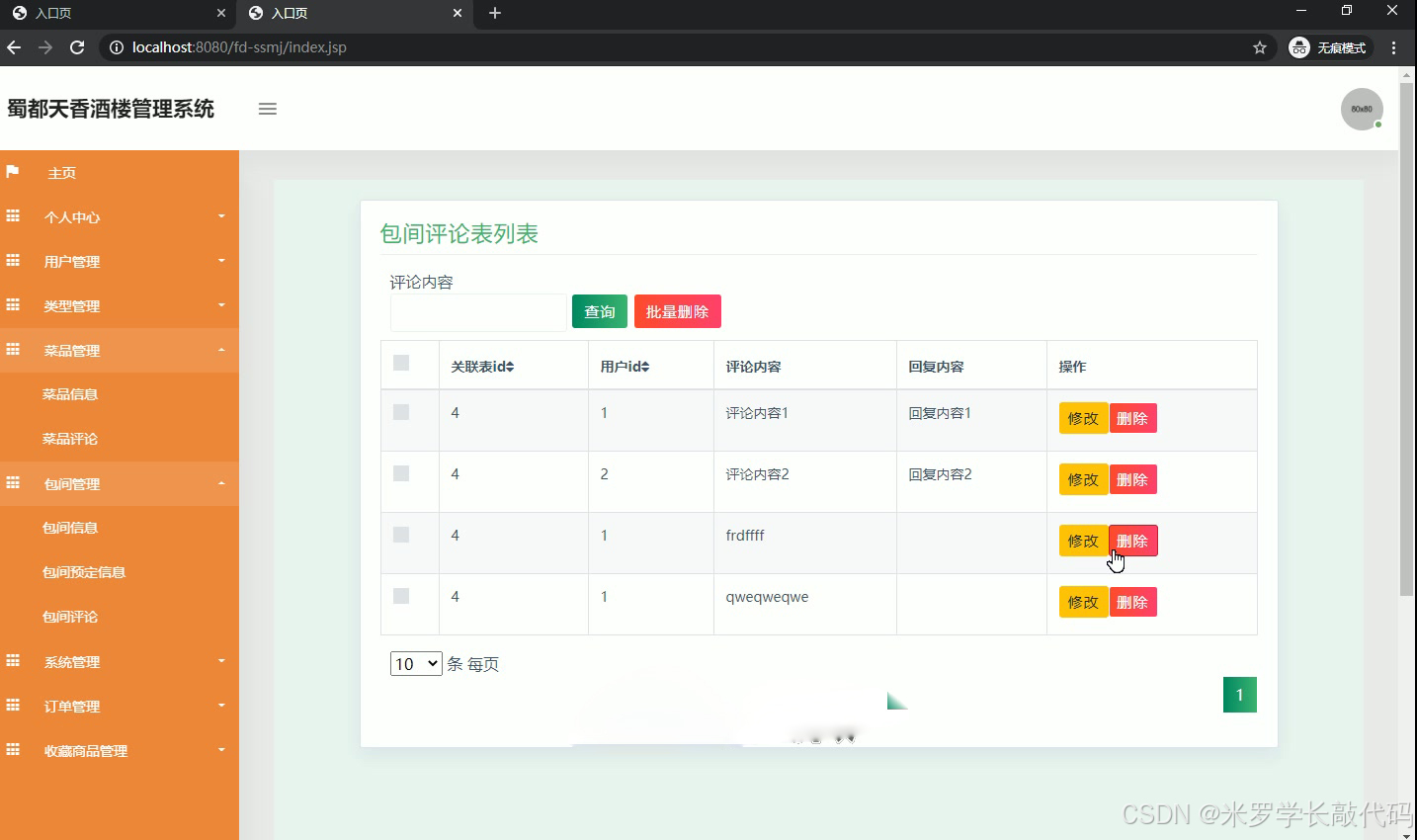
Task: Open the 10 条每页 page size dropdown
Action: point(415,663)
